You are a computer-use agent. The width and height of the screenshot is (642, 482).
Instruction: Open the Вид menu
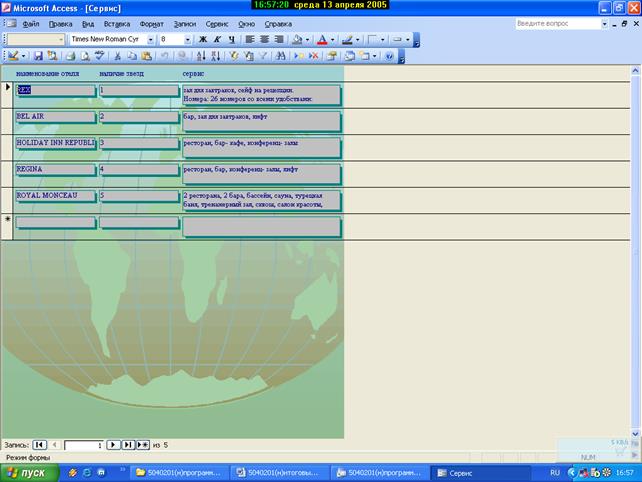[88, 24]
